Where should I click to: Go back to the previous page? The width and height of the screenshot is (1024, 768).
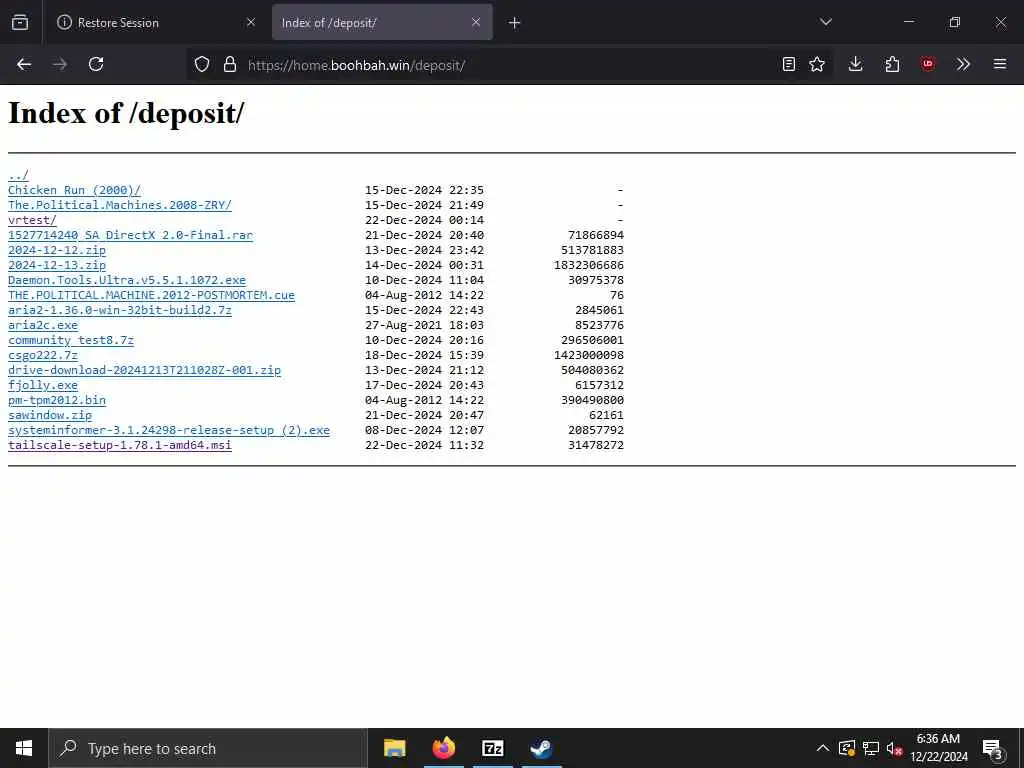[24, 64]
